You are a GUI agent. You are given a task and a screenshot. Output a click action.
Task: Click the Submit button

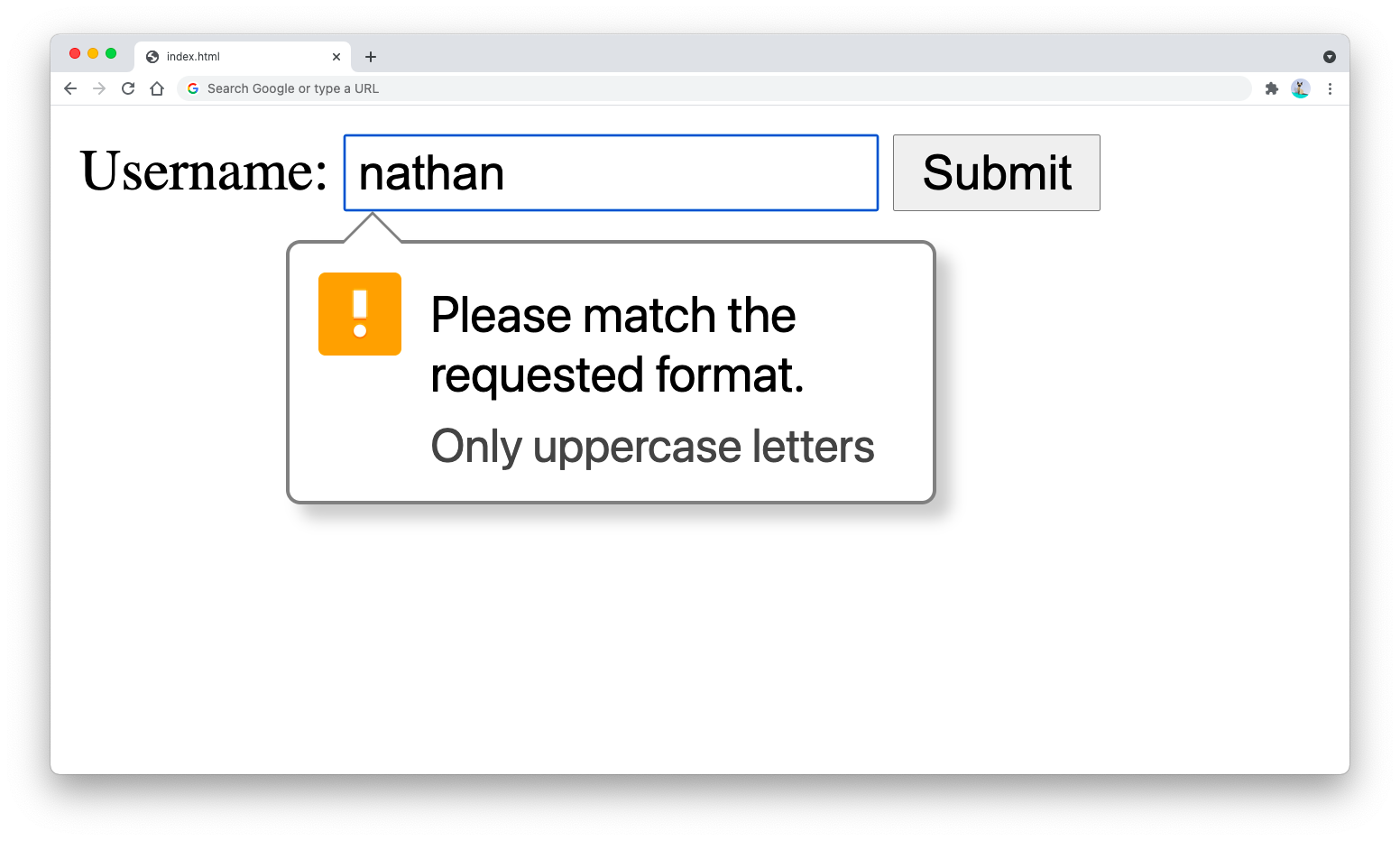[997, 172]
